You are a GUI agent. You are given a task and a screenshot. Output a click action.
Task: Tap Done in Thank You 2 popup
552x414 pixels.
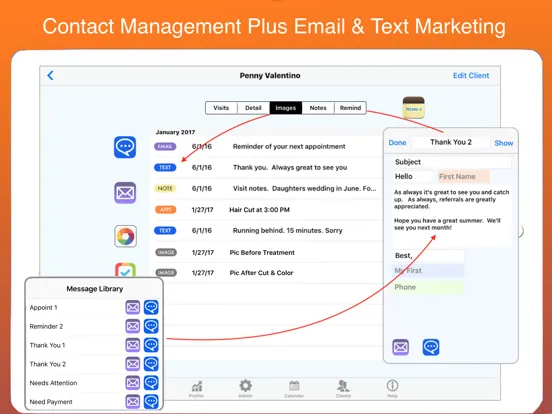click(x=397, y=143)
